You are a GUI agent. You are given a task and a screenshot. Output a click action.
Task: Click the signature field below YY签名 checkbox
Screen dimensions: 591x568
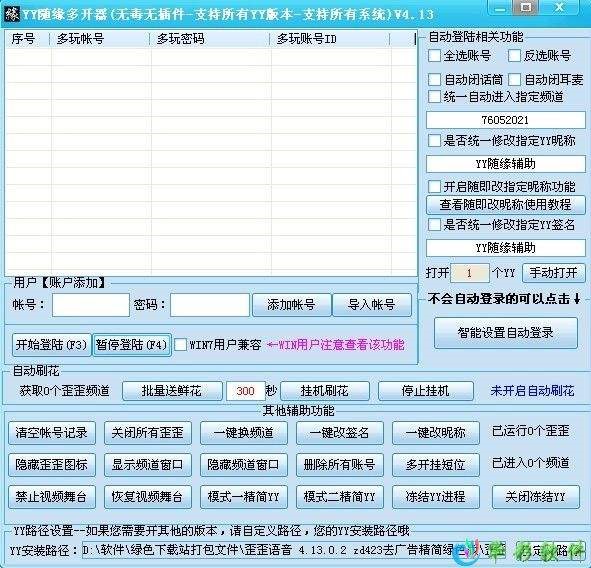pos(505,248)
